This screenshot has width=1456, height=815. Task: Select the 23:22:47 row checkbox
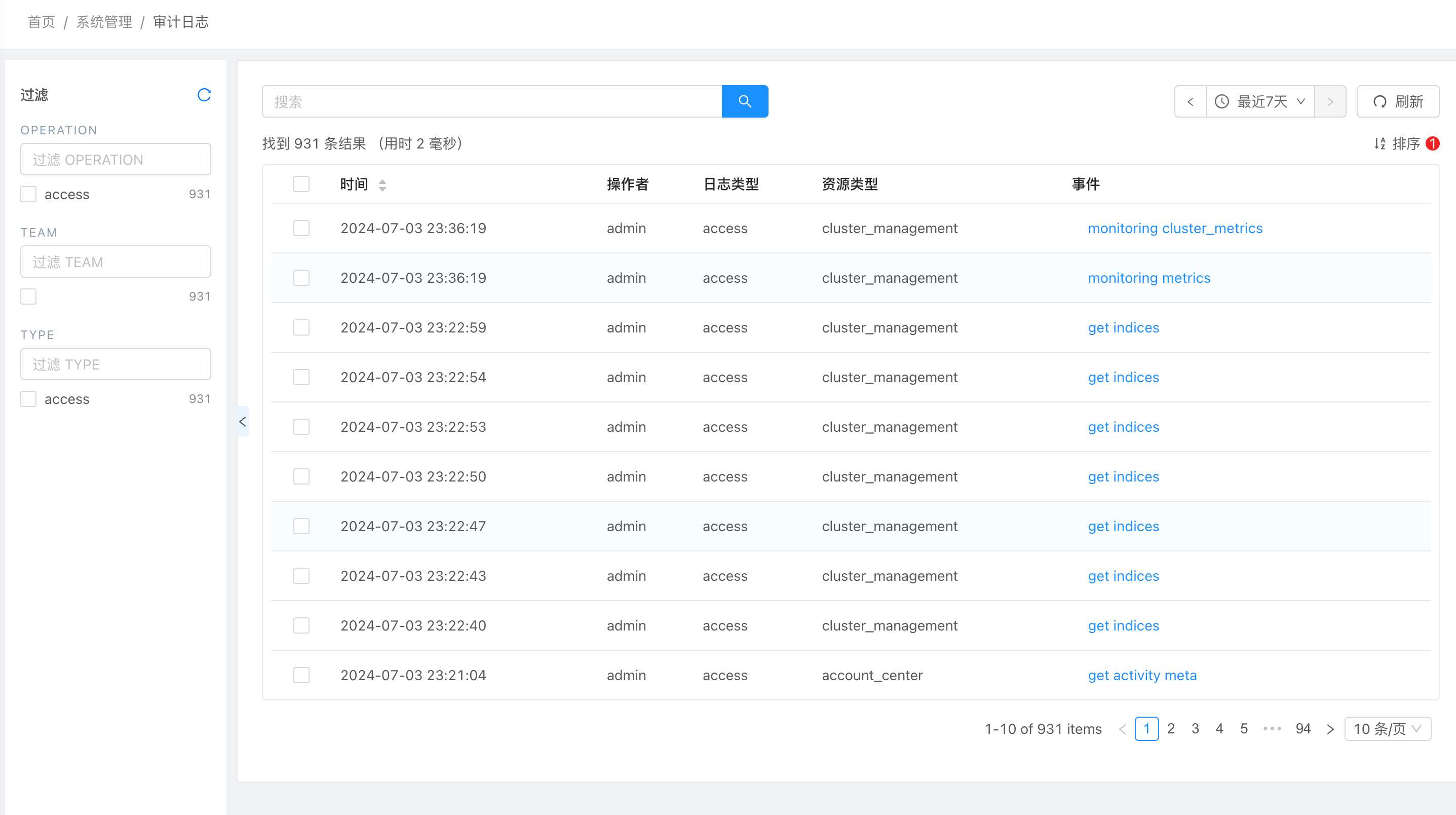[x=301, y=526]
